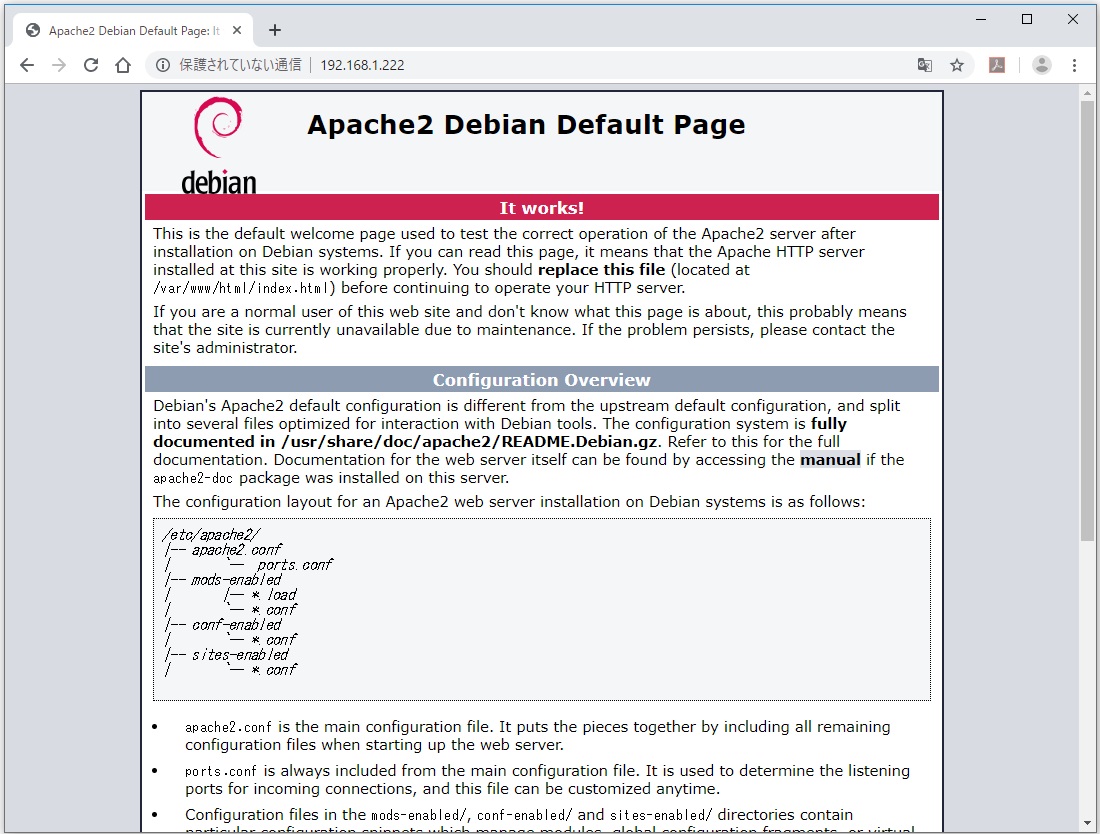The image size is (1100, 834).
Task: Click the scrollbar up arrow
Action: click(x=1087, y=92)
